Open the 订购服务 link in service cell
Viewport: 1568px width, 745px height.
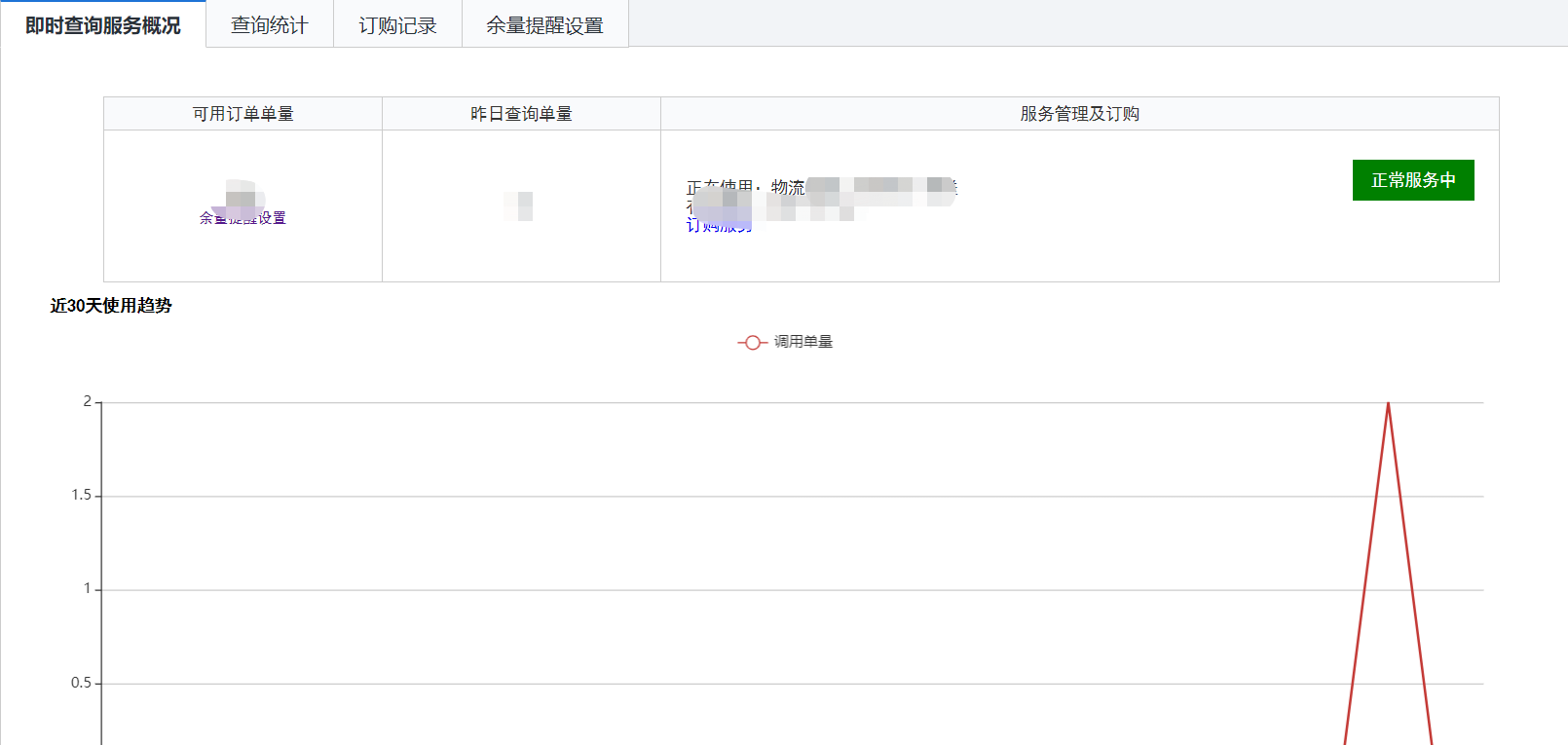[x=719, y=226]
